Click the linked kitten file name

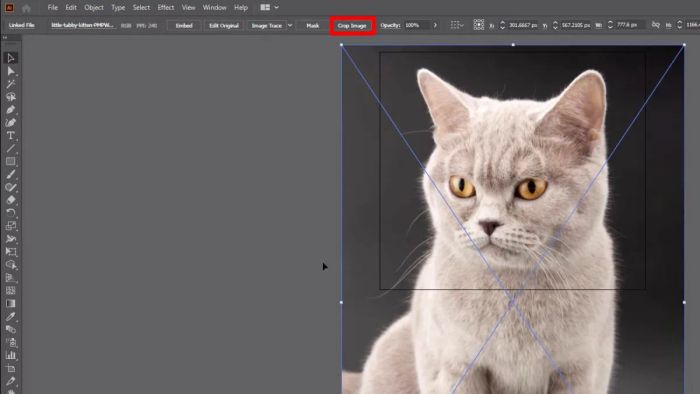click(x=82, y=25)
